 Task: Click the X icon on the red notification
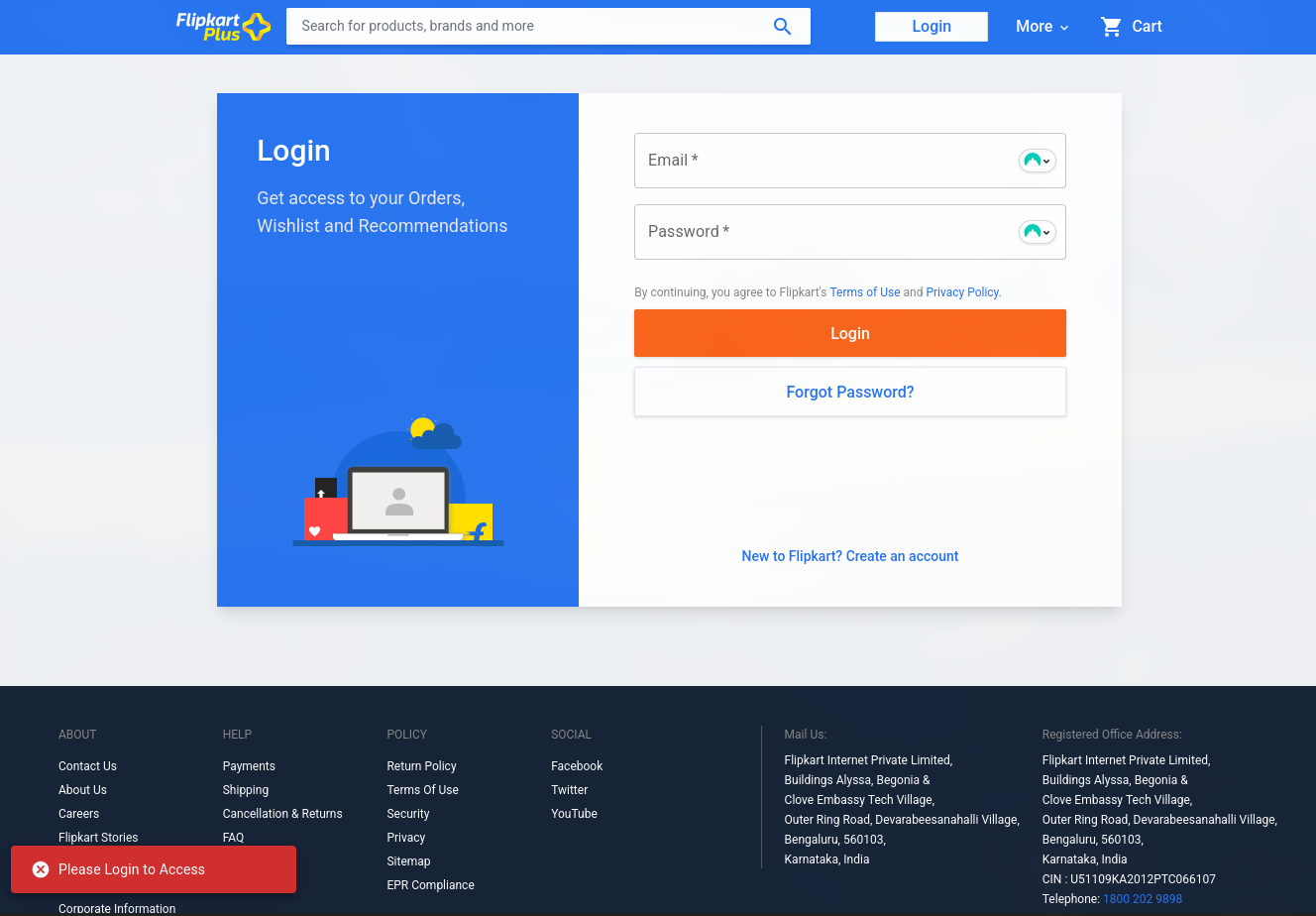[x=40, y=869]
